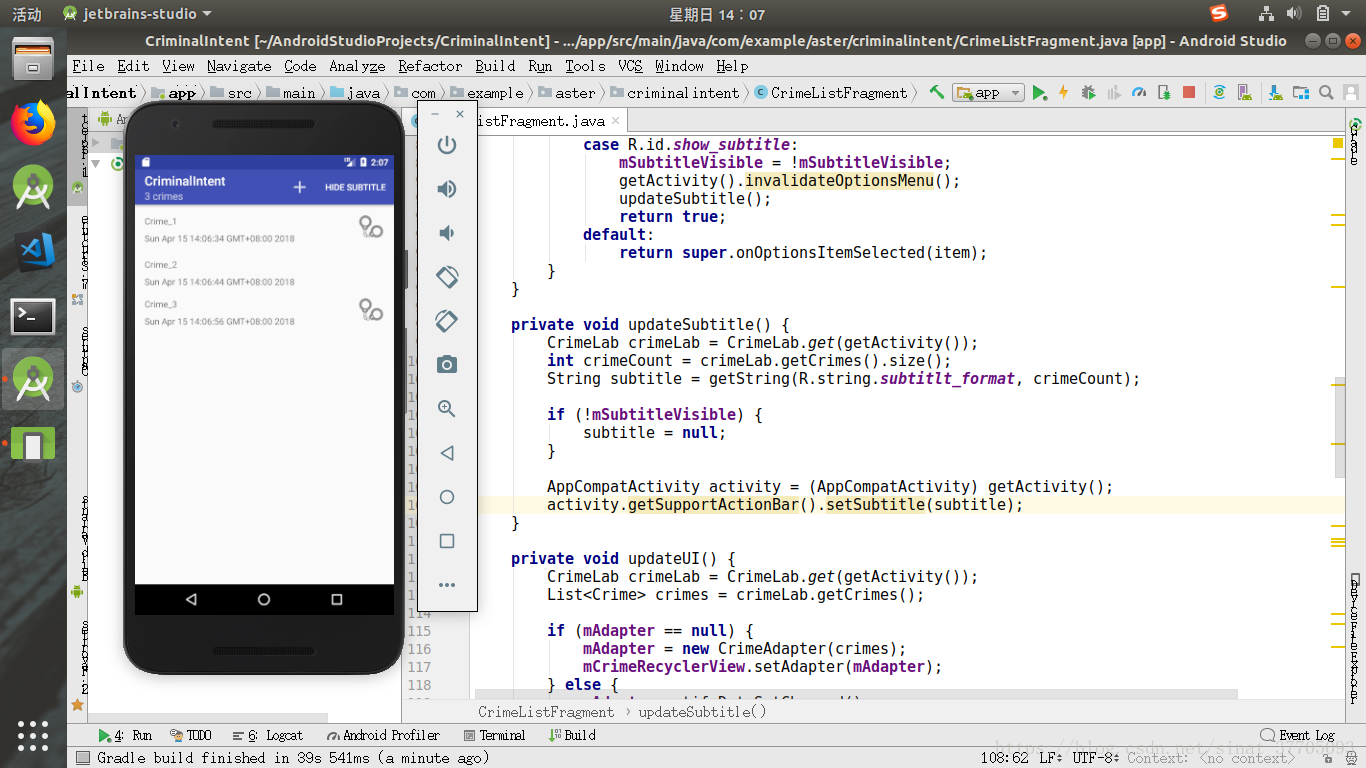Sync project with Gradle files icon

tap(1219, 92)
